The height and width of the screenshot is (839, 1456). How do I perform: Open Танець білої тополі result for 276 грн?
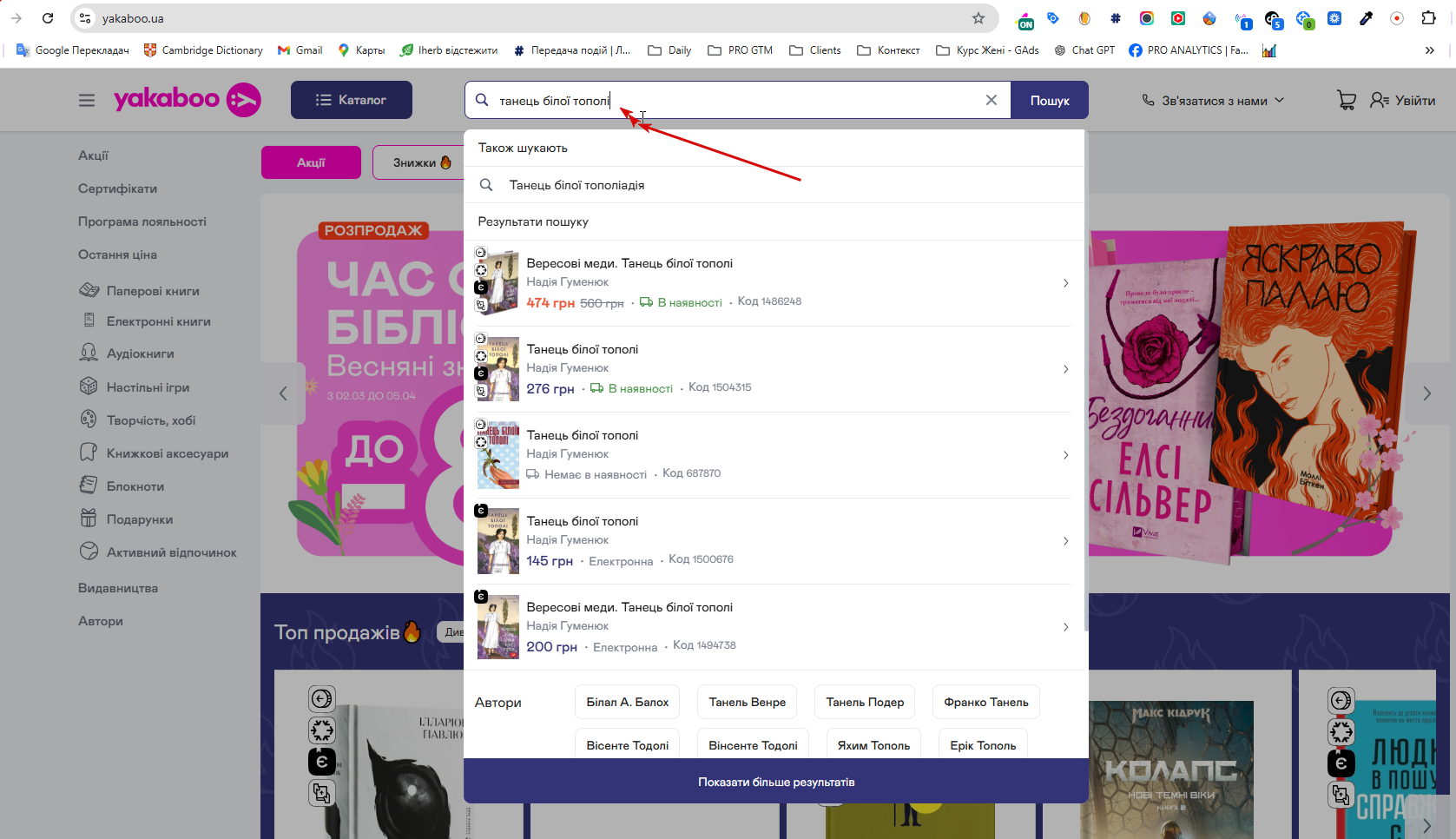(x=774, y=369)
